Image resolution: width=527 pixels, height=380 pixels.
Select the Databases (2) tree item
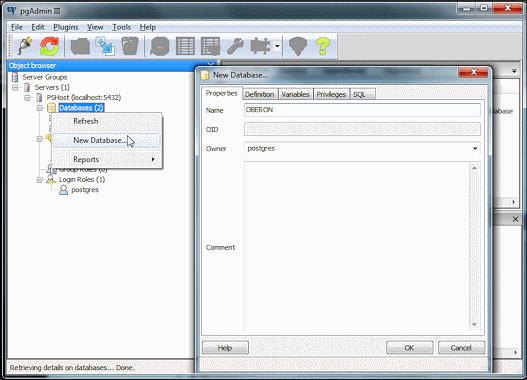(x=81, y=108)
